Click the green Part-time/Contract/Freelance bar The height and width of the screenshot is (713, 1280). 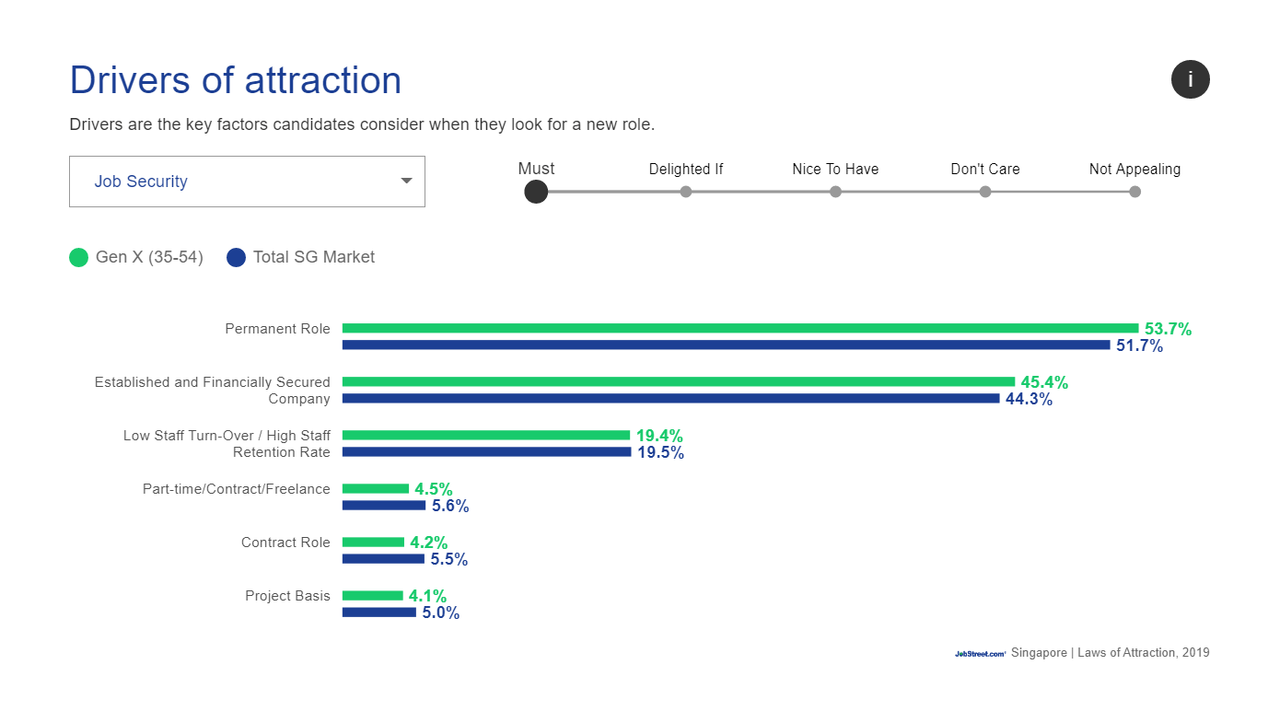(376, 488)
